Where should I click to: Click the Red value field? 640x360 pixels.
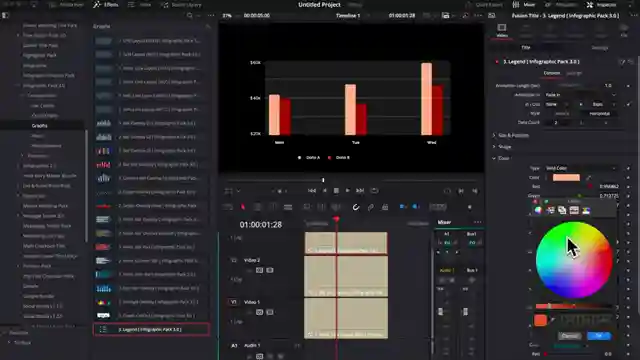pyautogui.click(x=609, y=187)
